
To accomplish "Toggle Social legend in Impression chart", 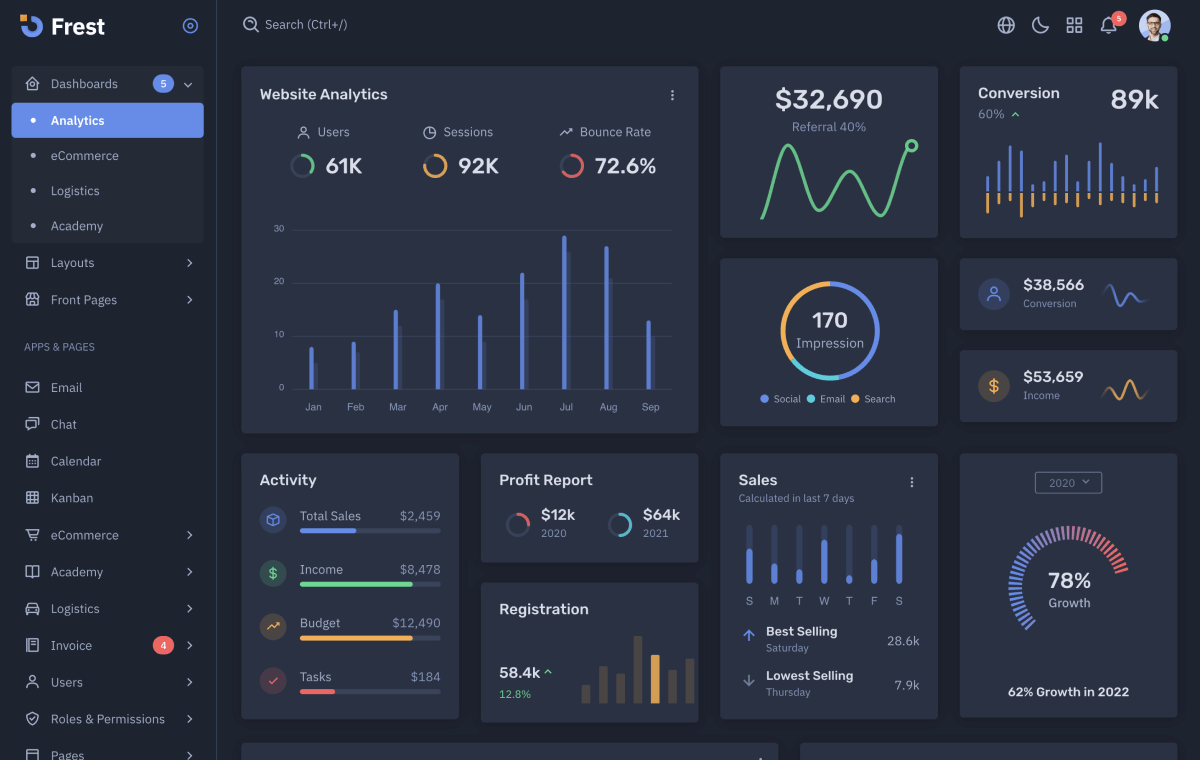I will click(780, 399).
